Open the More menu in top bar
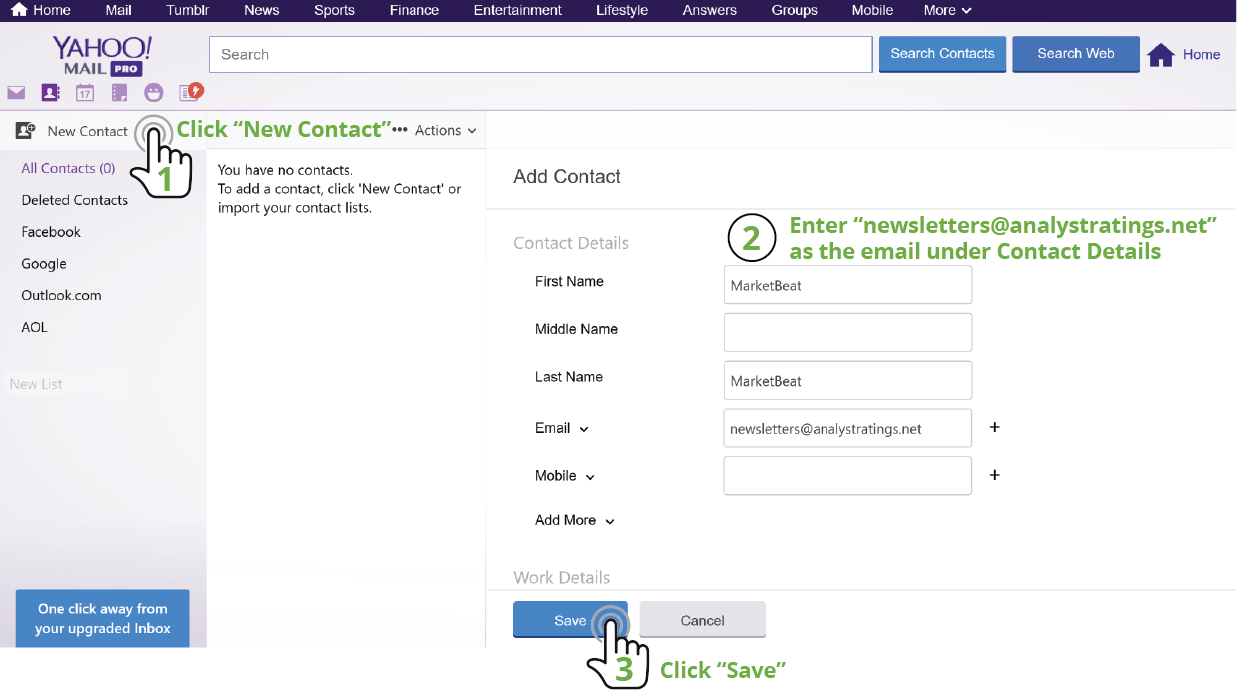The image size is (1237, 694). click(946, 10)
